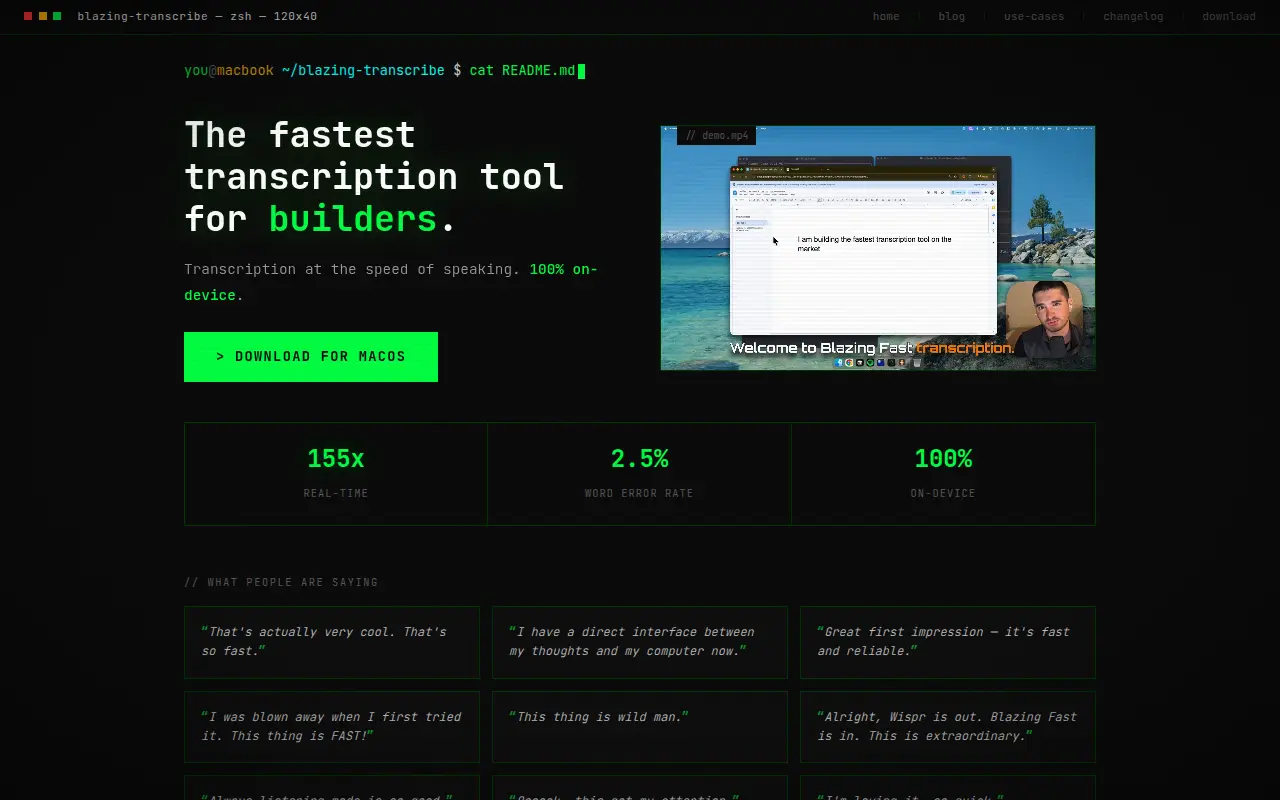Click the red terminal dot
Screen dimensions: 1280x800
[x=28, y=16]
